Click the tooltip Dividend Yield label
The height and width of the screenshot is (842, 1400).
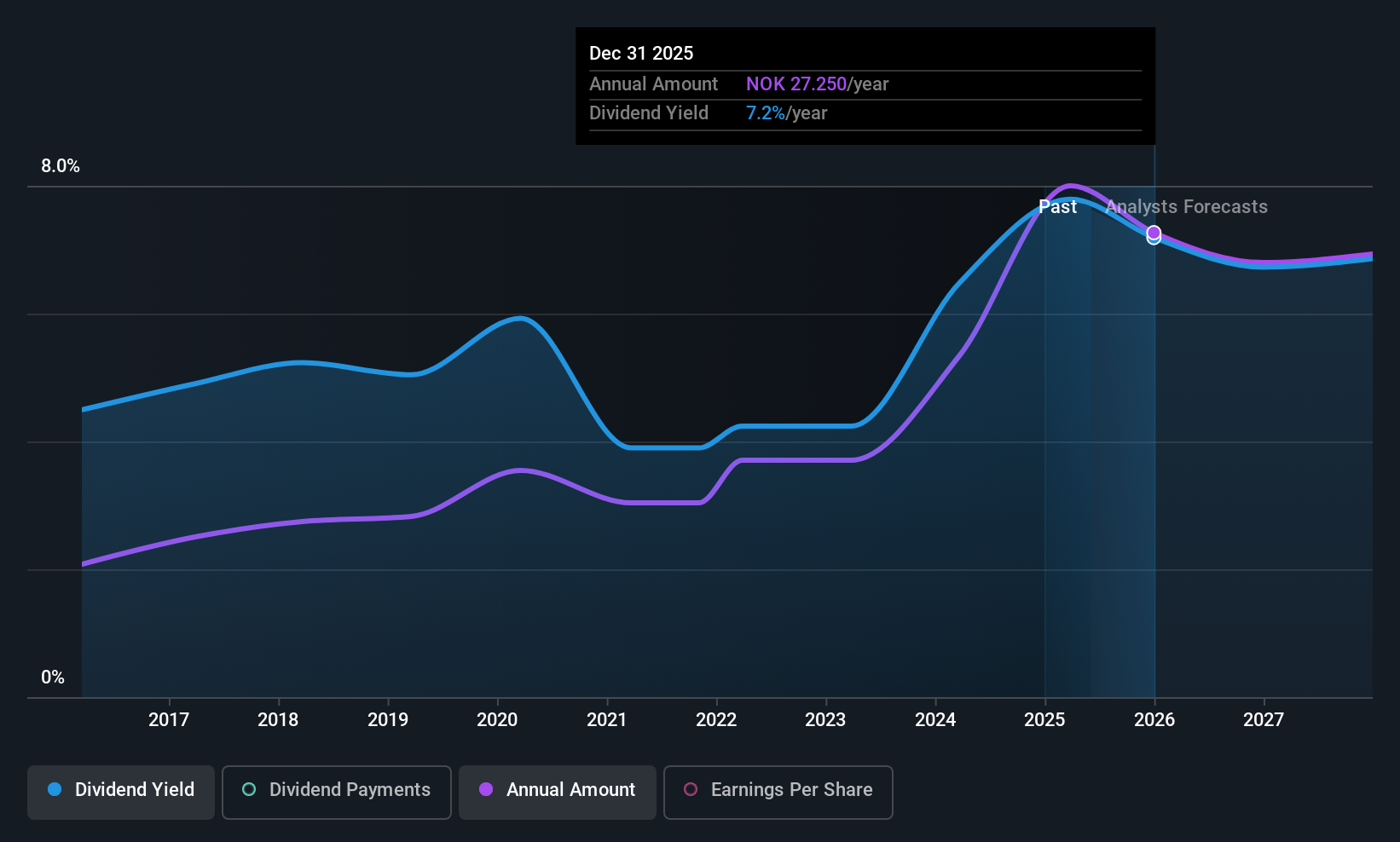[x=649, y=113]
